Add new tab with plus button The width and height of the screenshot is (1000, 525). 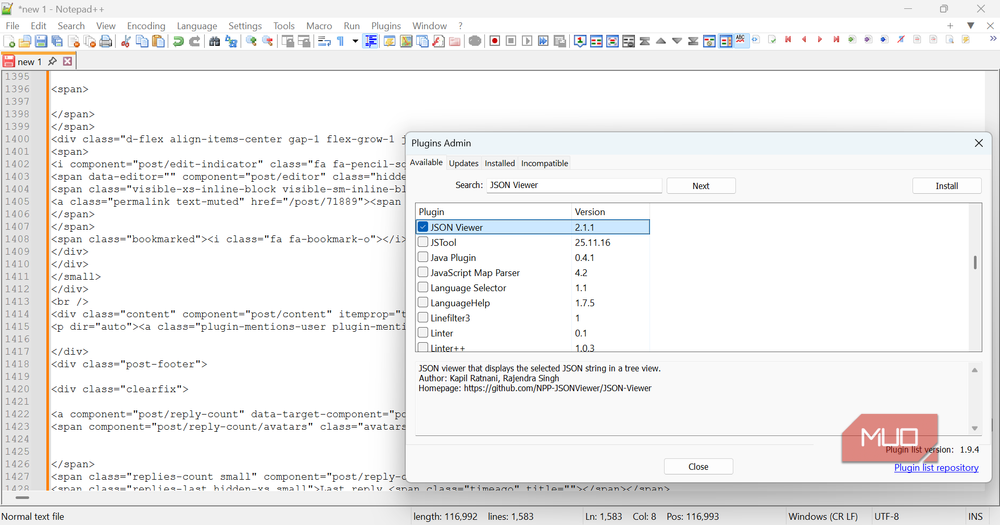950,26
